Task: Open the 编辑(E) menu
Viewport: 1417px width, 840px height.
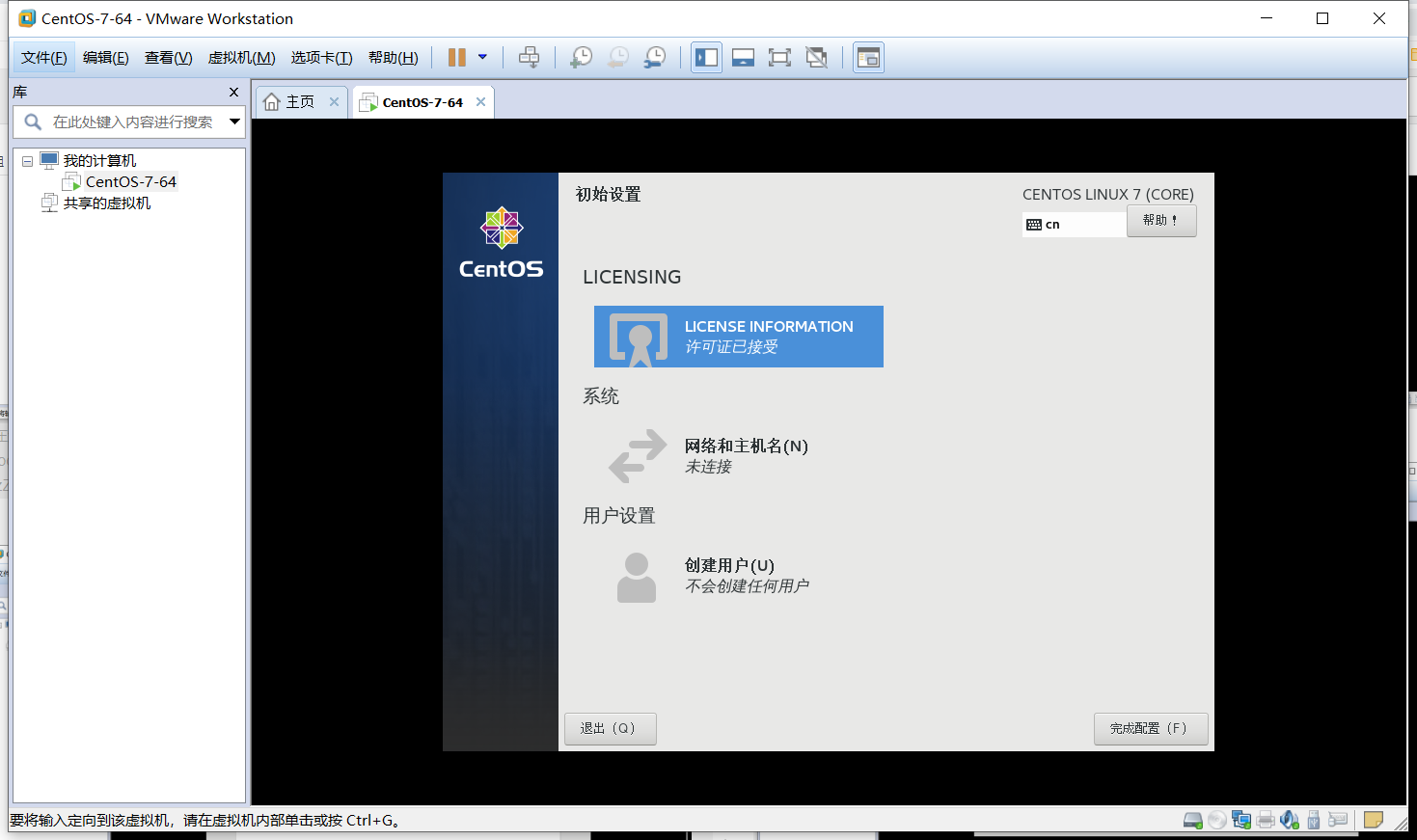Action: (x=106, y=58)
